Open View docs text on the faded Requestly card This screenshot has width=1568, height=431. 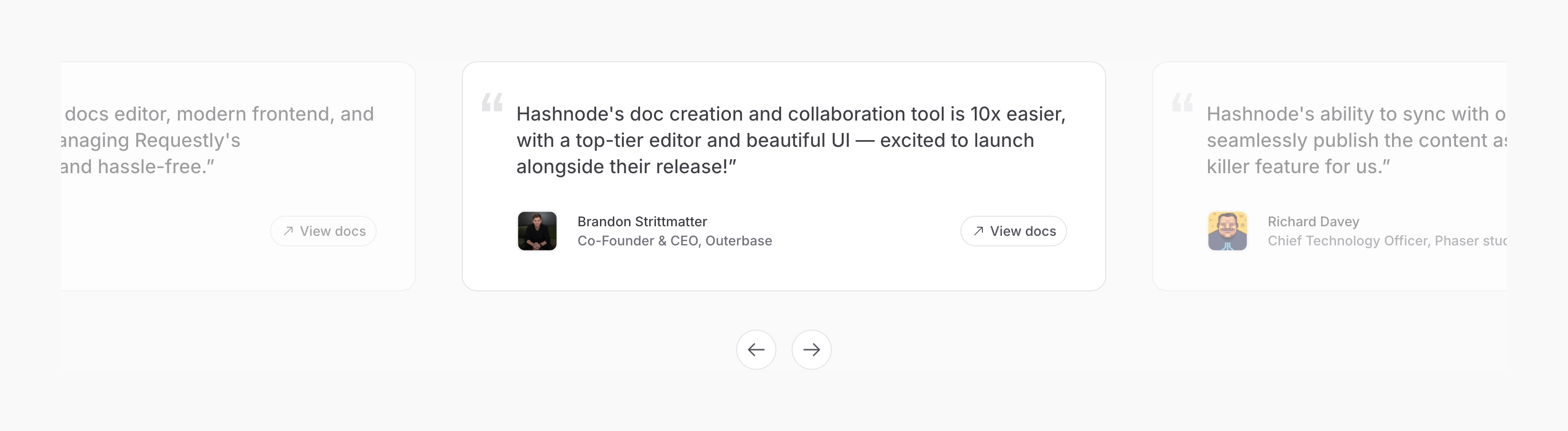332,232
